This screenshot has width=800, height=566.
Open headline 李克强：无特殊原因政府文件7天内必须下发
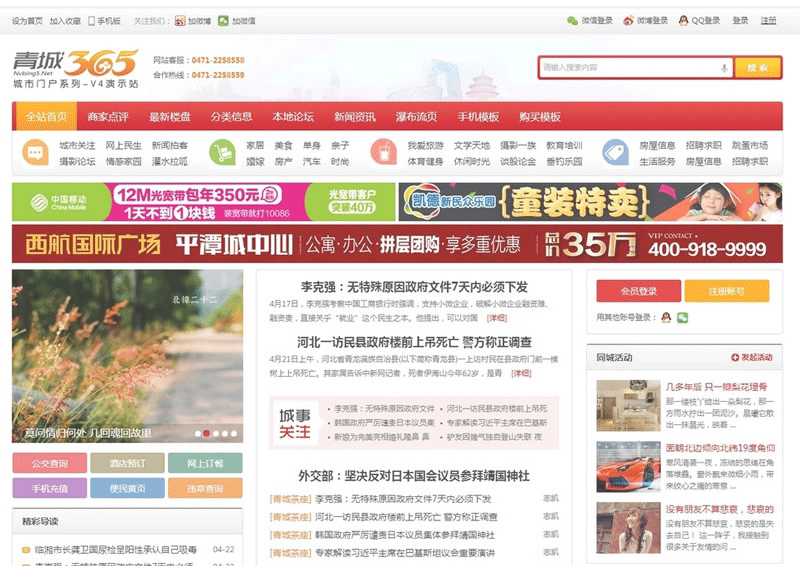point(414,287)
